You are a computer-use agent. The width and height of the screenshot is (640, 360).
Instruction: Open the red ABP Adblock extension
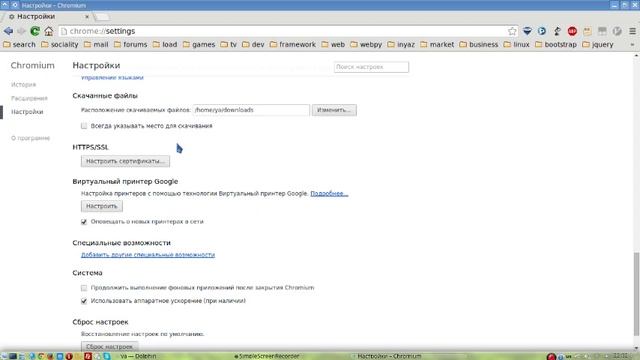tap(572, 31)
